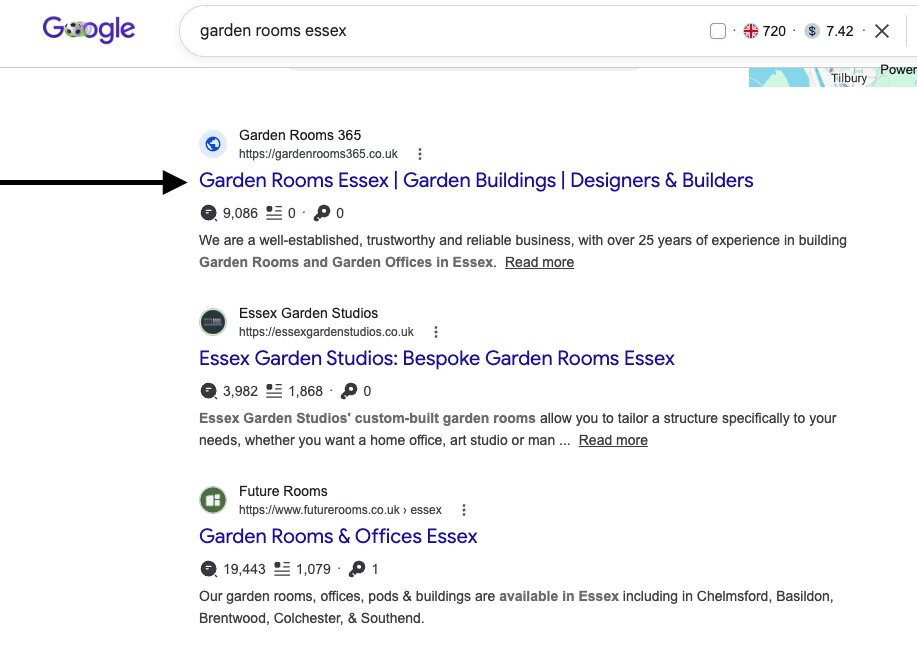Open more options for Future Rooms result

pos(464,510)
